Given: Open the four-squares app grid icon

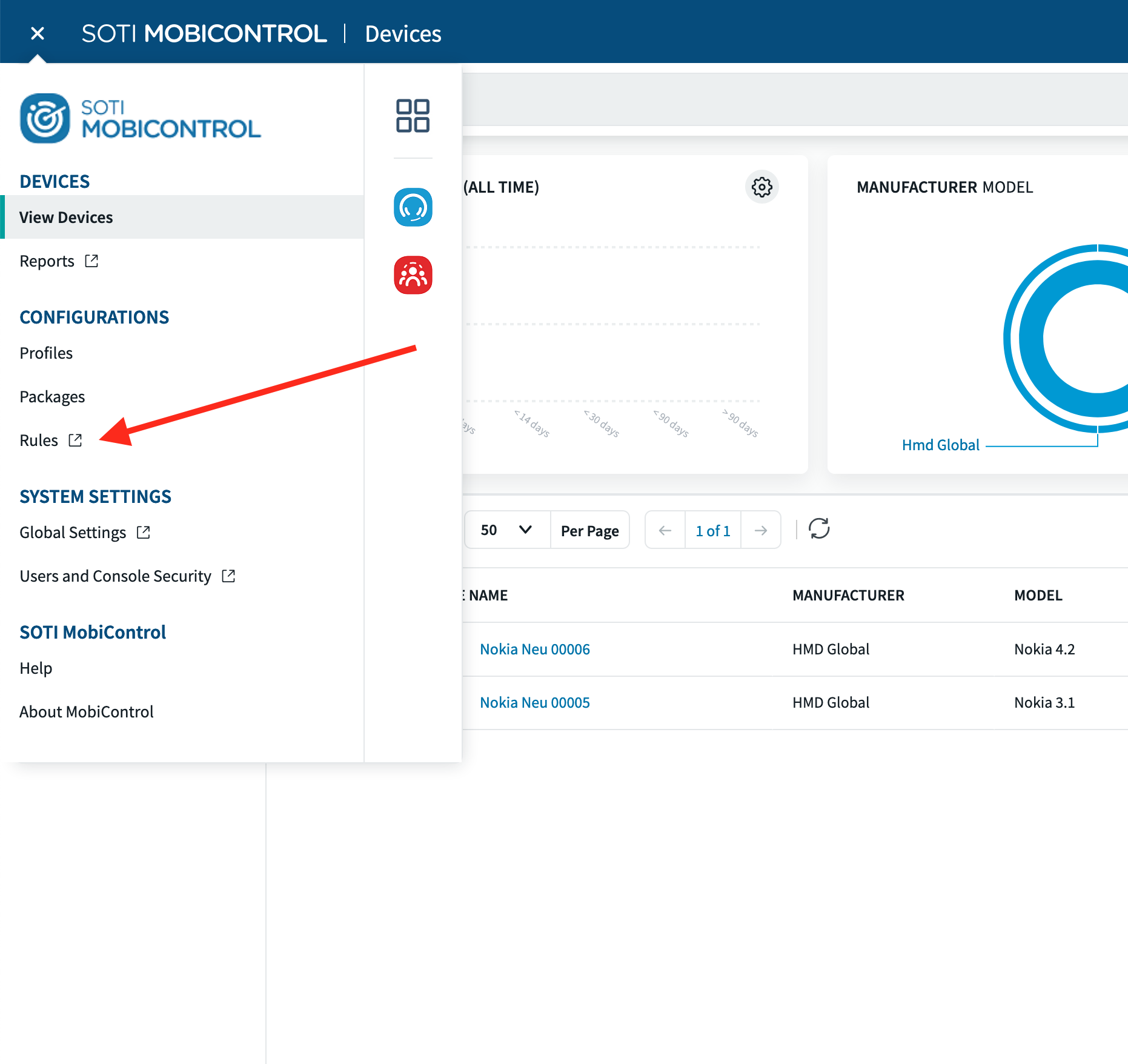Looking at the screenshot, I should click(x=413, y=116).
